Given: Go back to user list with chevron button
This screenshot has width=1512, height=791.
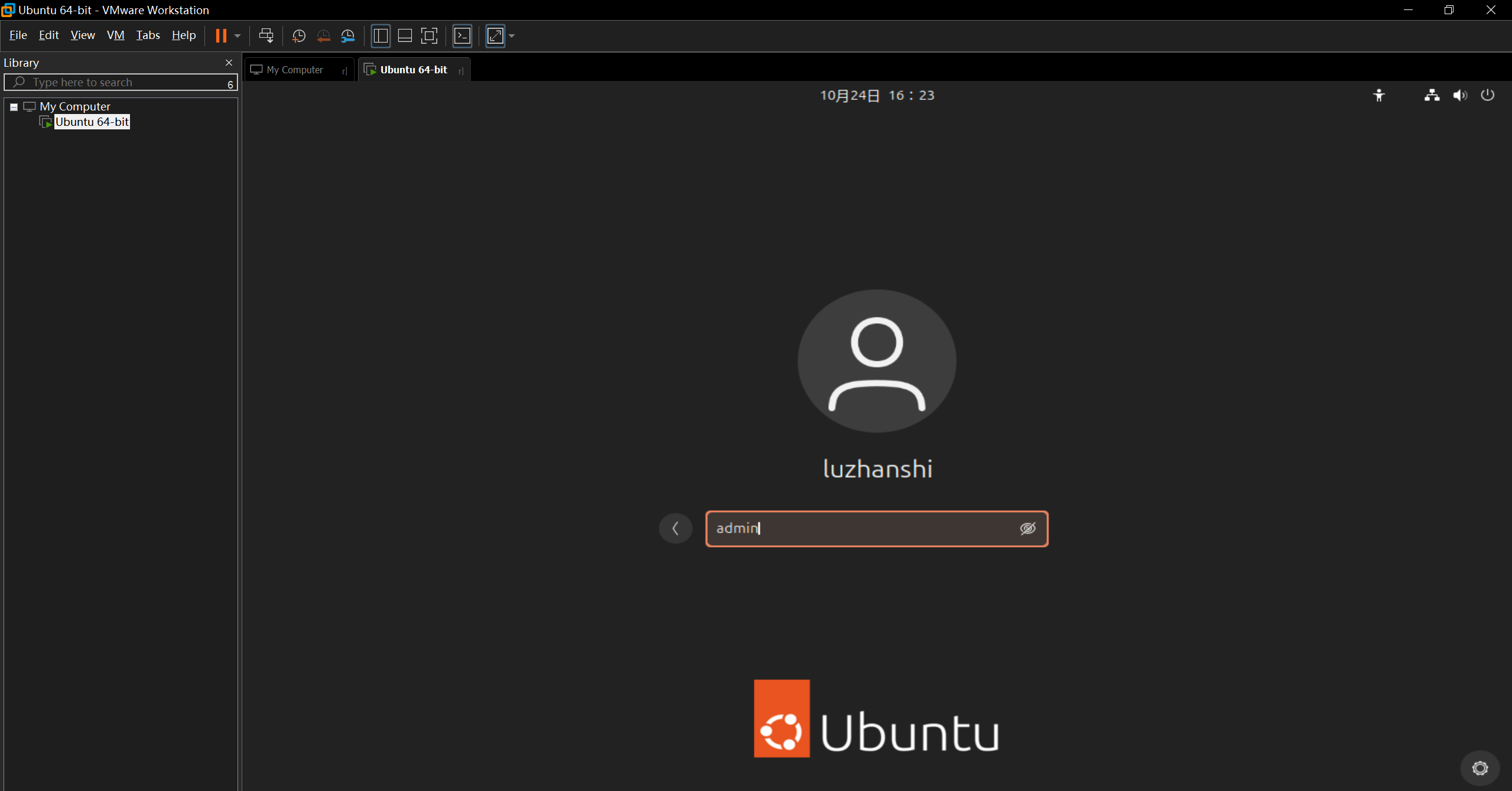Looking at the screenshot, I should pos(675,528).
